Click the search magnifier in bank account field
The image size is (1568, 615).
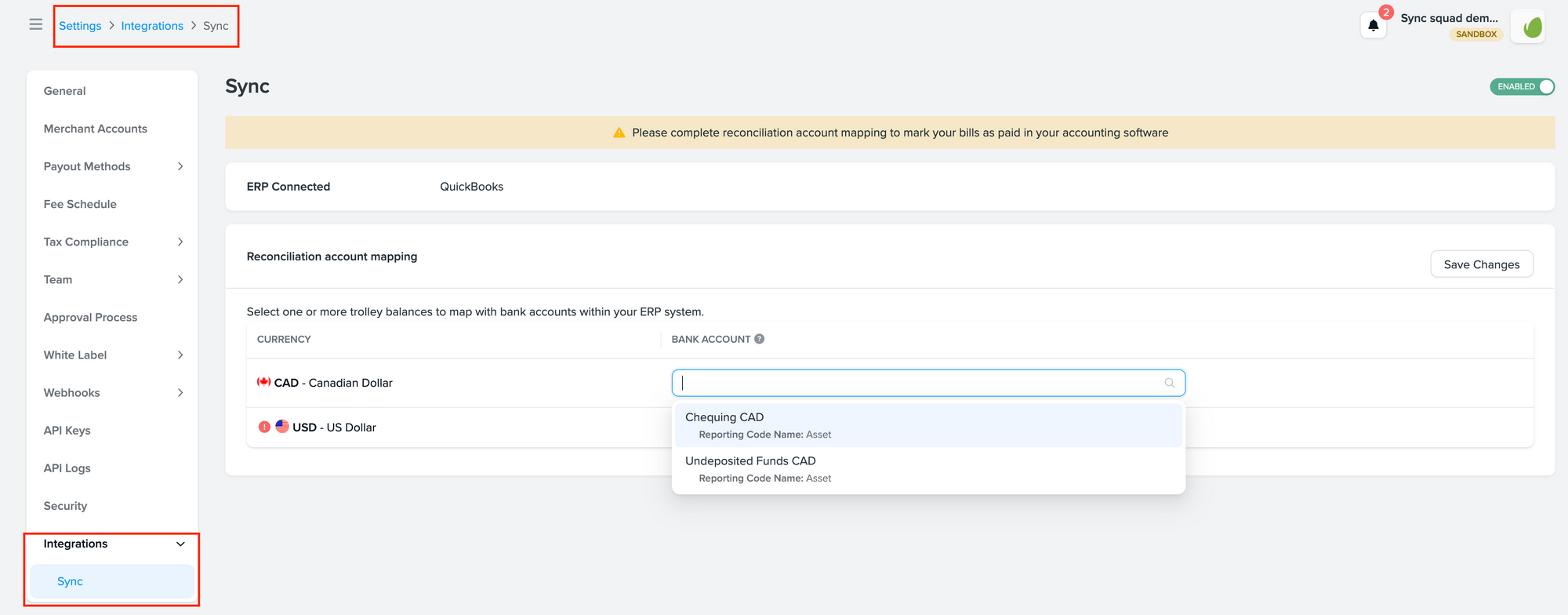[1169, 383]
